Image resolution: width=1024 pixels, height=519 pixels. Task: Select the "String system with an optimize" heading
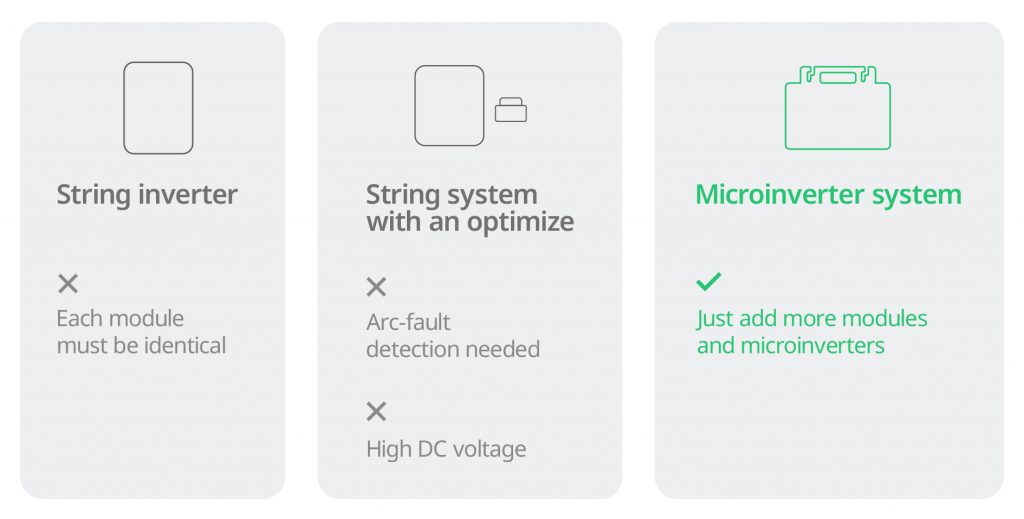pyautogui.click(x=469, y=208)
